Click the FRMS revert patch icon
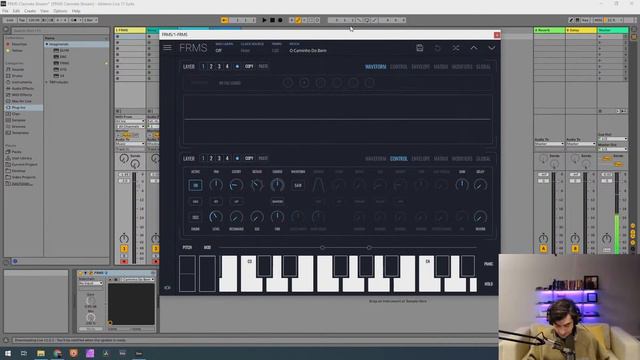Viewport: 640px width, 360px height. pos(438,48)
